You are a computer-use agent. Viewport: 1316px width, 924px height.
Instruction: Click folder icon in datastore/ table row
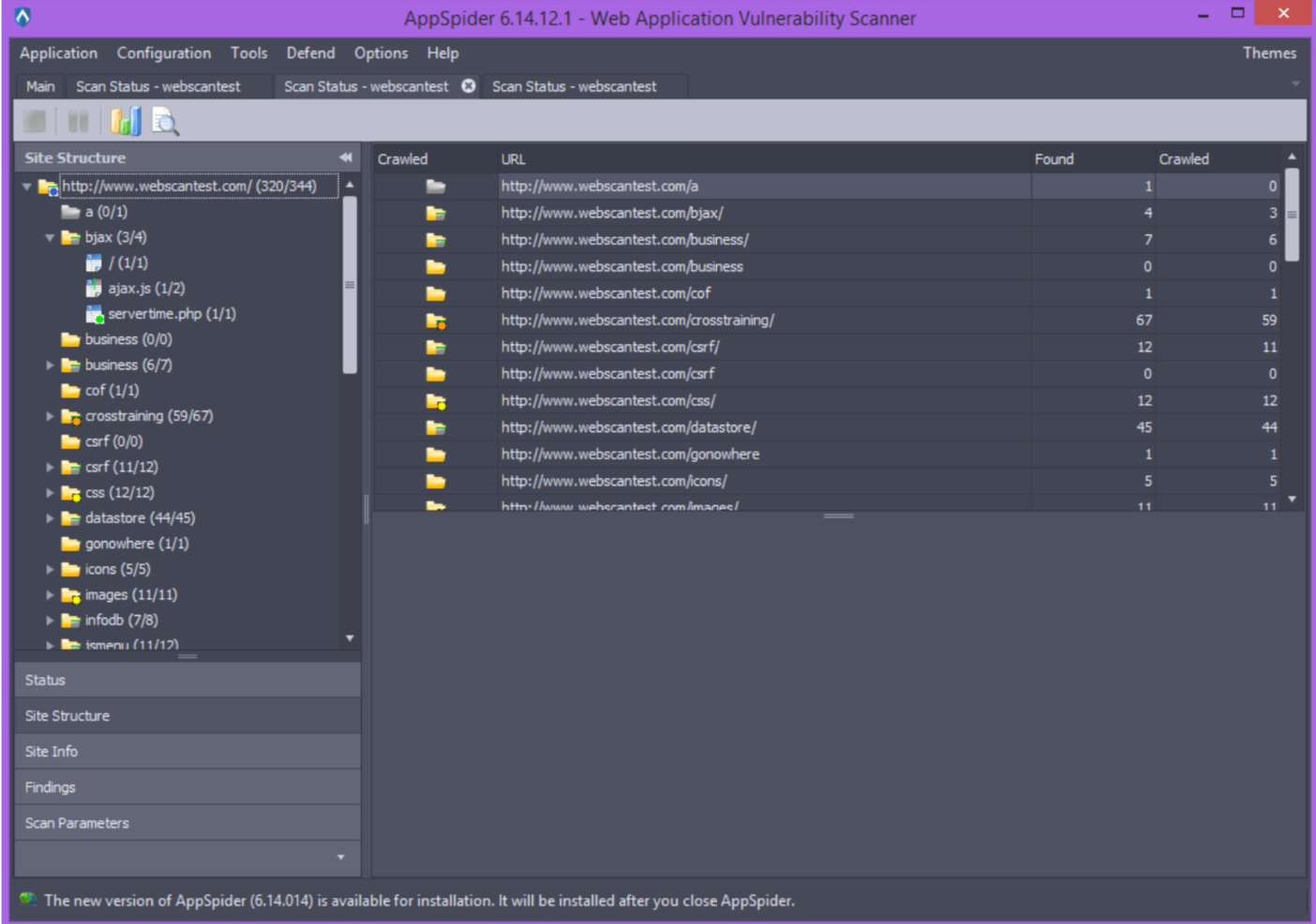pyautogui.click(x=436, y=427)
